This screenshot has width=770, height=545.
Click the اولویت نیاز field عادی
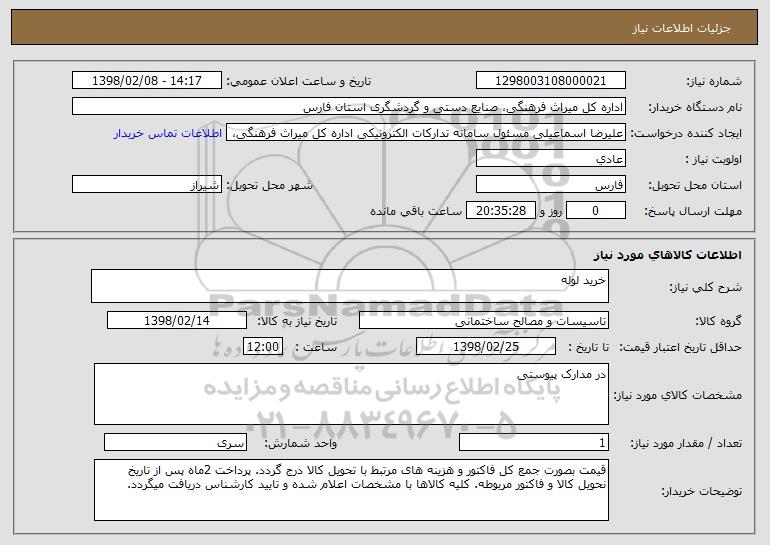[550, 158]
